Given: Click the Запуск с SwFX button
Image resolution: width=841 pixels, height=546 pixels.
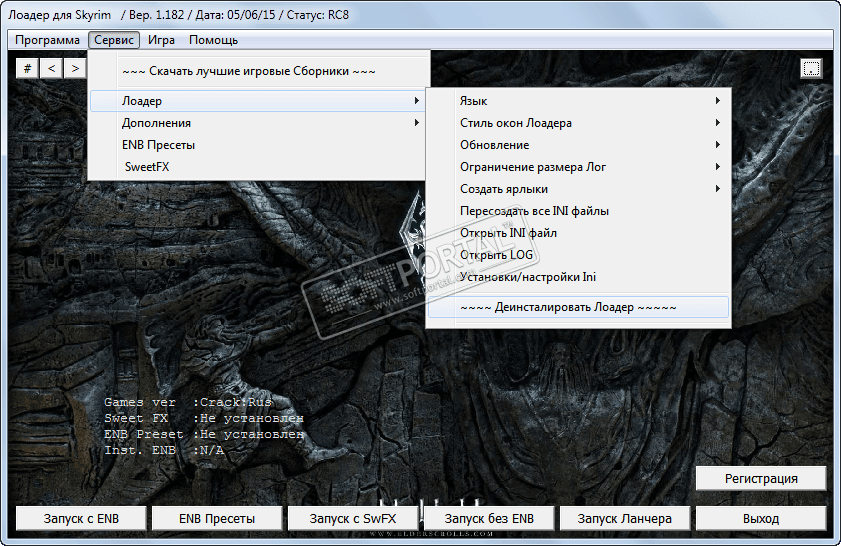Looking at the screenshot, I should (352, 519).
